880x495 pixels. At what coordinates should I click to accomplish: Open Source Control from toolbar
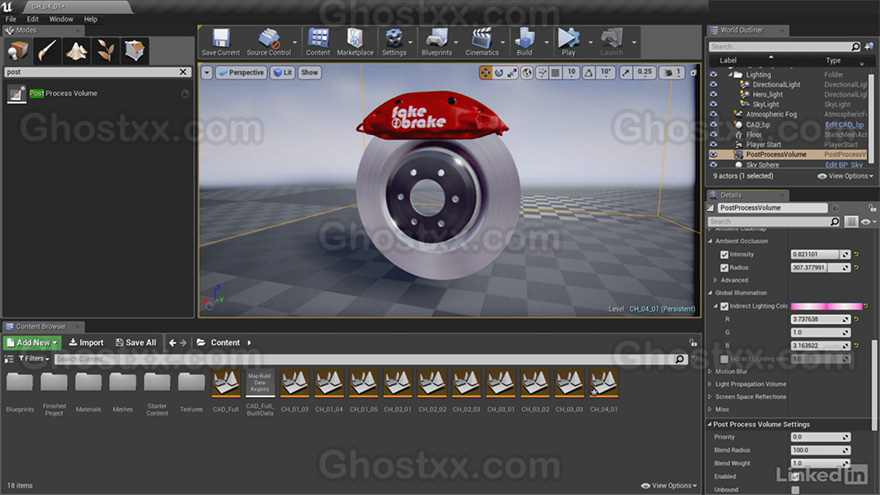pos(269,42)
